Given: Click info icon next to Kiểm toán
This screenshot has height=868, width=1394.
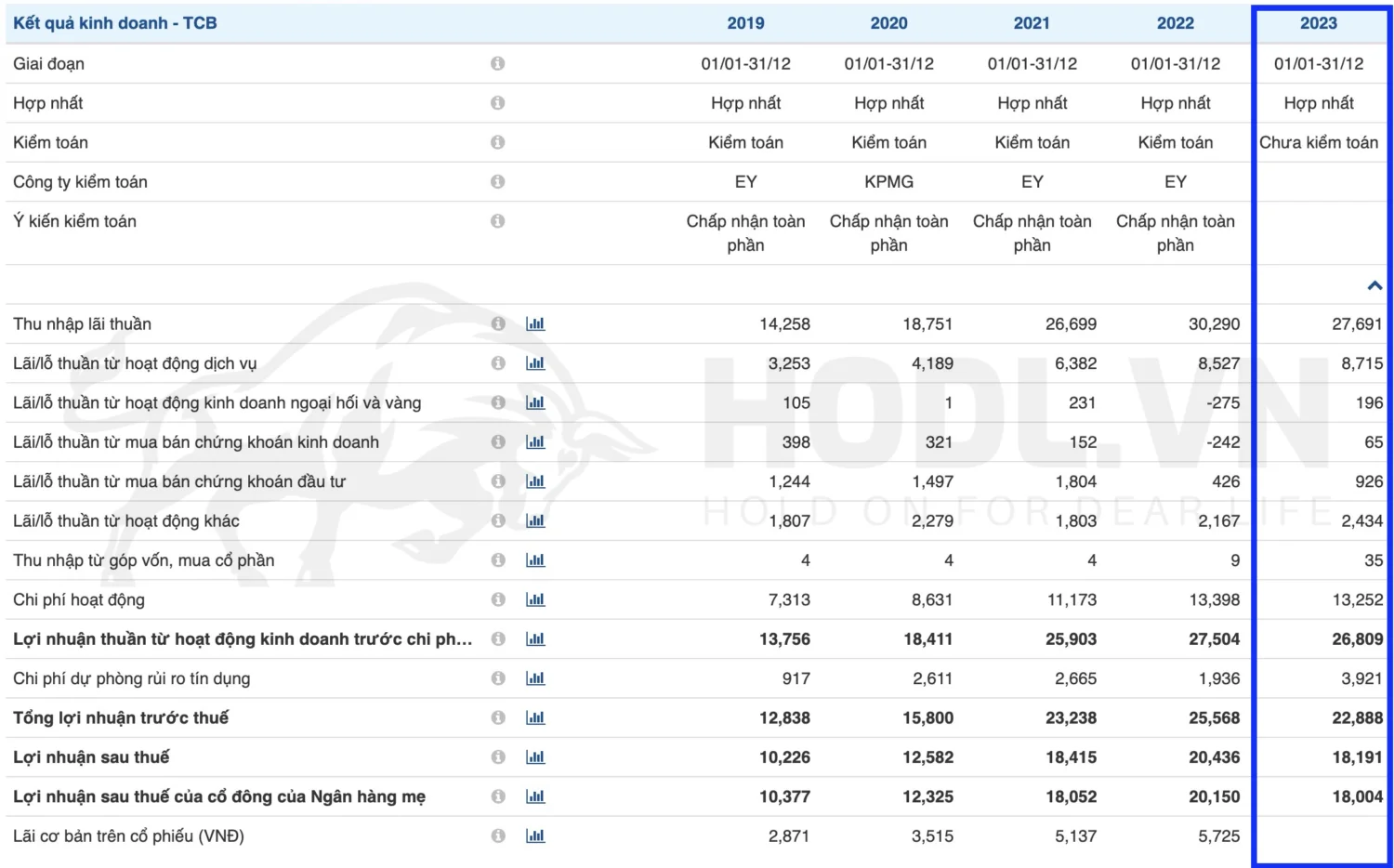Looking at the screenshot, I should (x=498, y=142).
